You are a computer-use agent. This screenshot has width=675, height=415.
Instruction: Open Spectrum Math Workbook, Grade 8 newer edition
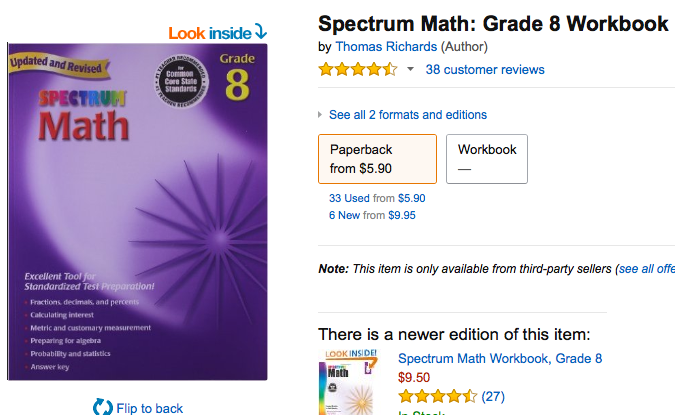tap(500, 358)
